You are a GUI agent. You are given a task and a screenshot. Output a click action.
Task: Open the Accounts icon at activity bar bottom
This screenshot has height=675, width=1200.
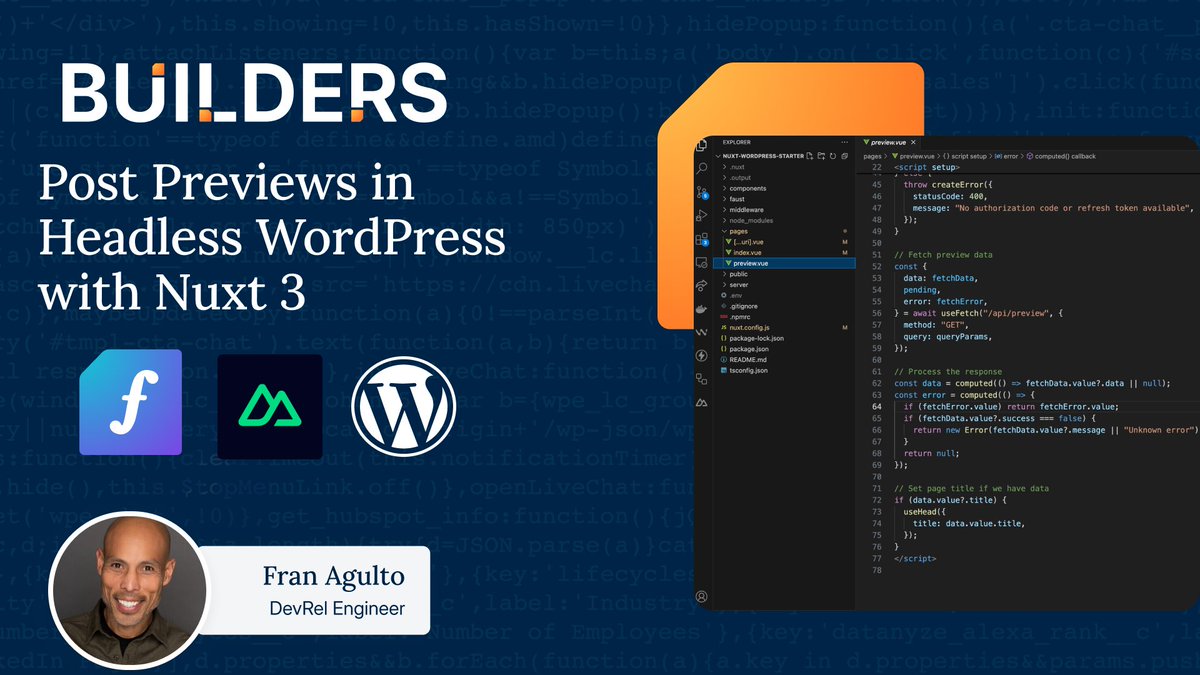click(x=702, y=597)
